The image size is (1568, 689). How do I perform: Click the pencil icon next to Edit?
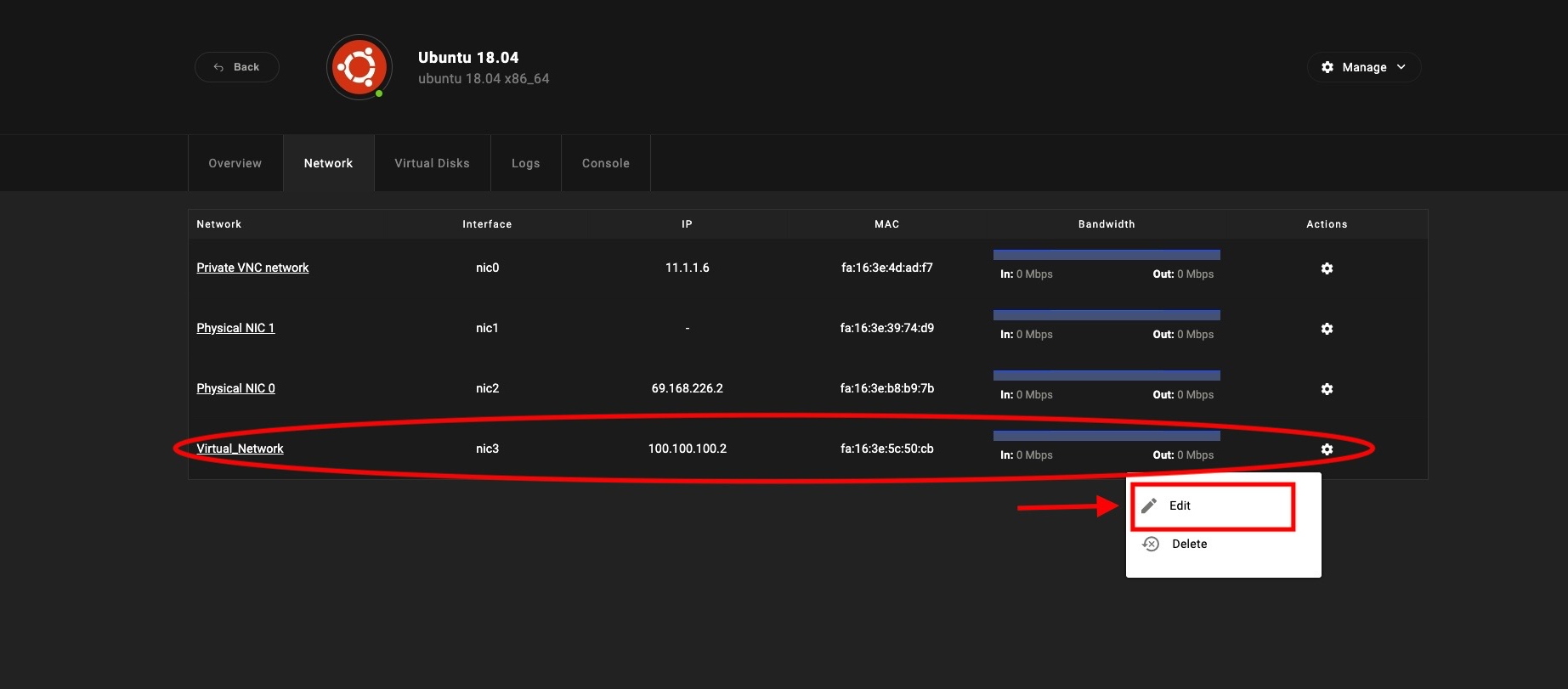click(1149, 505)
